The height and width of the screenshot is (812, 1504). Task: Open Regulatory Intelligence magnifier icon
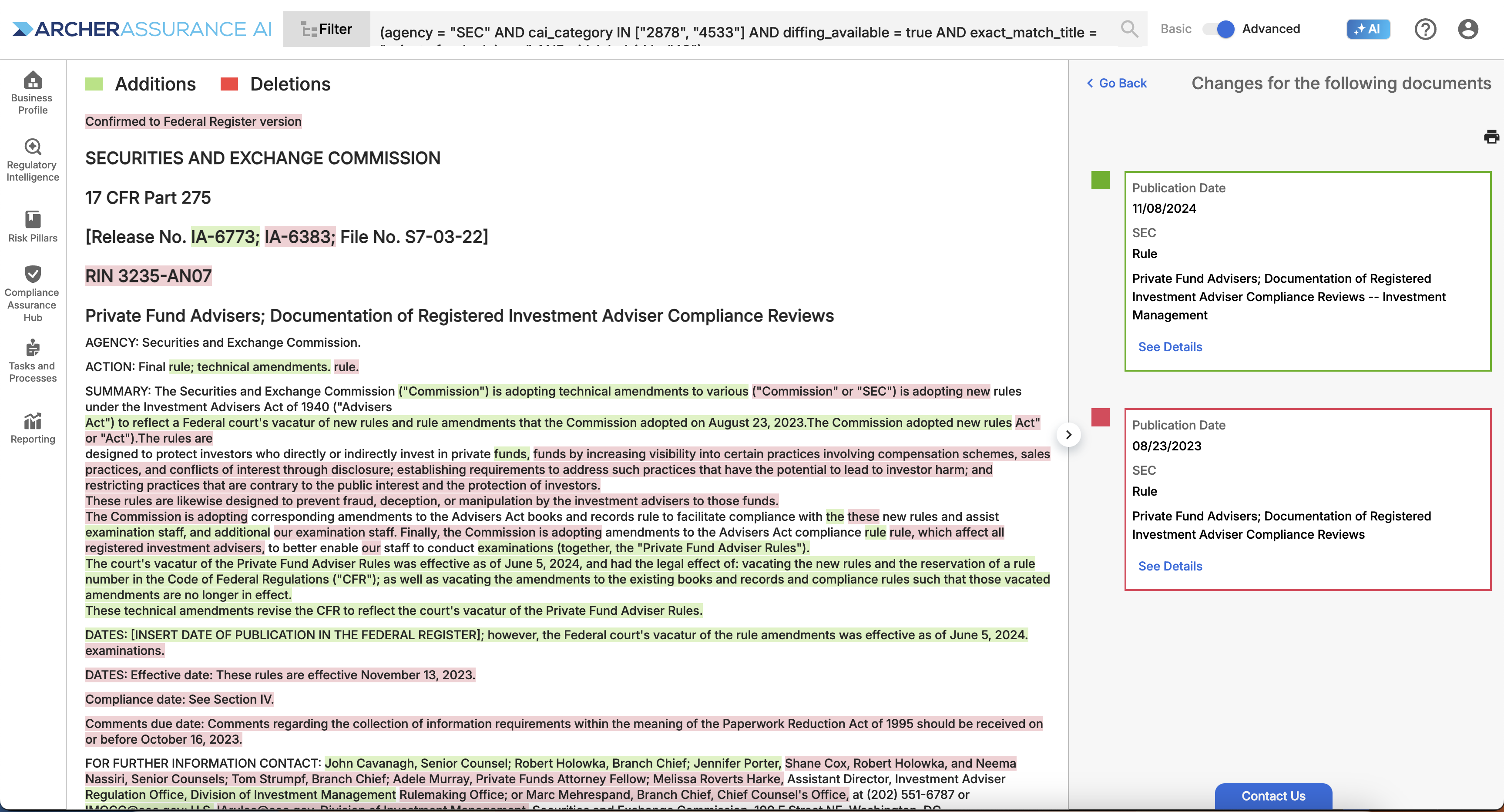(33, 147)
